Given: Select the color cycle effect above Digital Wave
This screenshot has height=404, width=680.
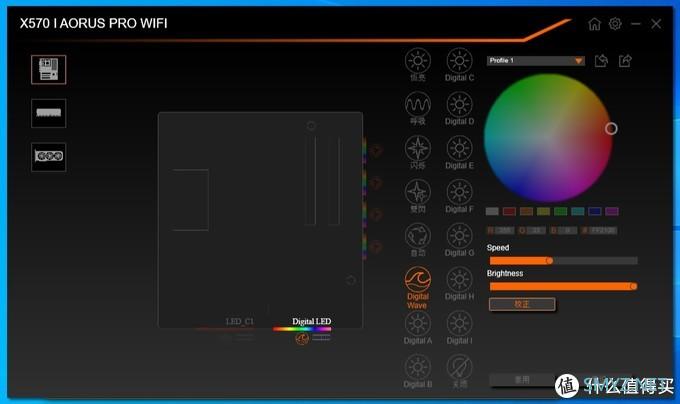Looking at the screenshot, I should [x=418, y=236].
